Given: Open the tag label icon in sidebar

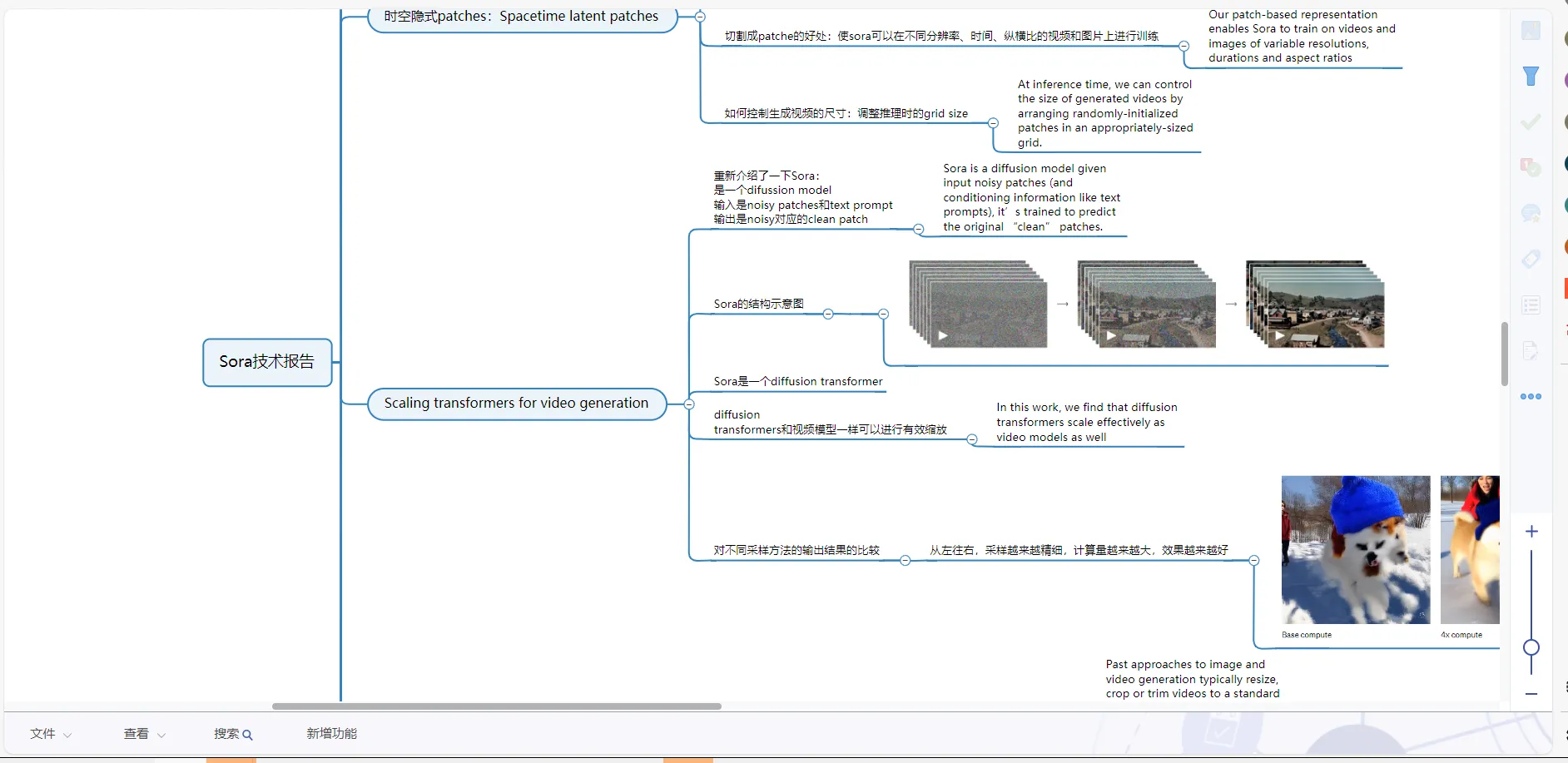Looking at the screenshot, I should click(x=1531, y=260).
